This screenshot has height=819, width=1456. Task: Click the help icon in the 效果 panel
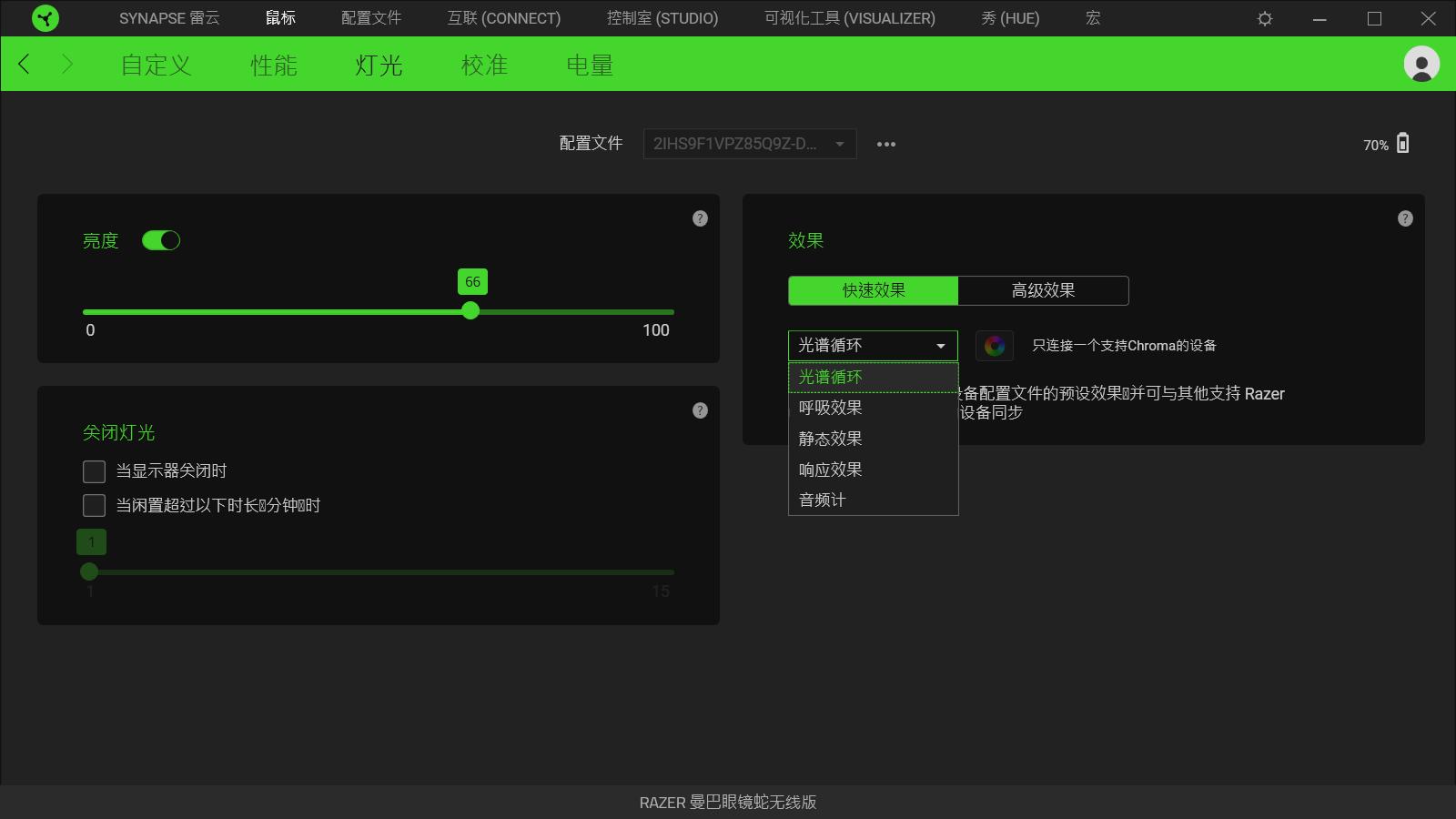[x=1404, y=218]
